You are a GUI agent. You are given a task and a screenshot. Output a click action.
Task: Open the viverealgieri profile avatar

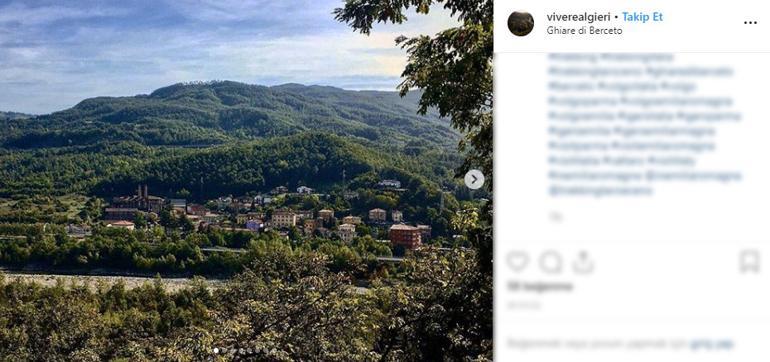tap(521, 24)
